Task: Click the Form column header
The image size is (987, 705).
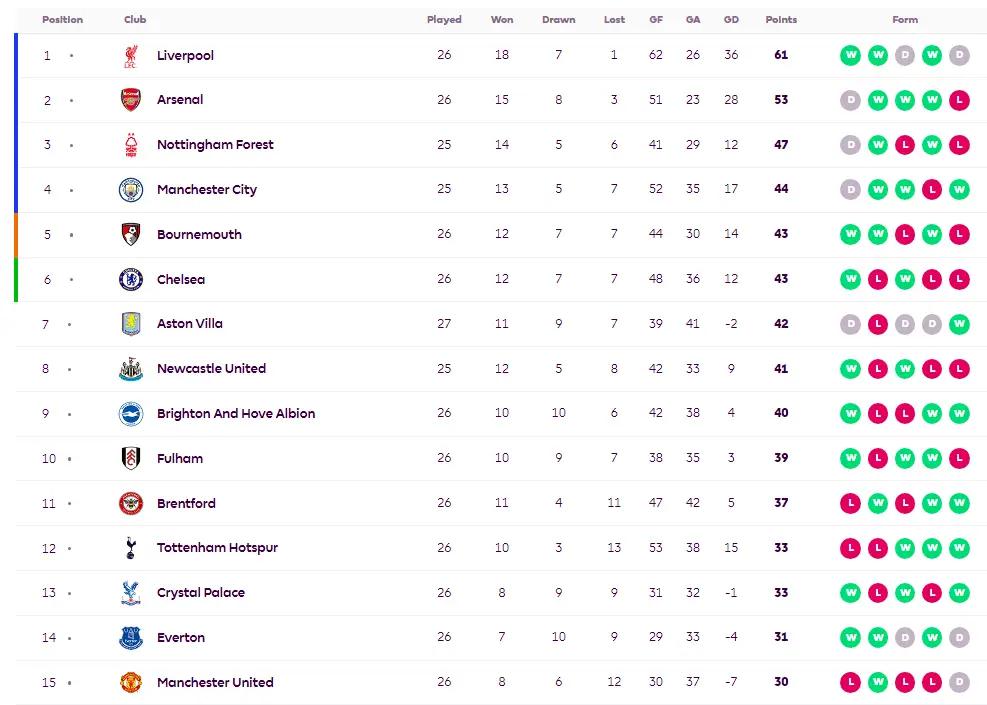Action: (x=905, y=20)
